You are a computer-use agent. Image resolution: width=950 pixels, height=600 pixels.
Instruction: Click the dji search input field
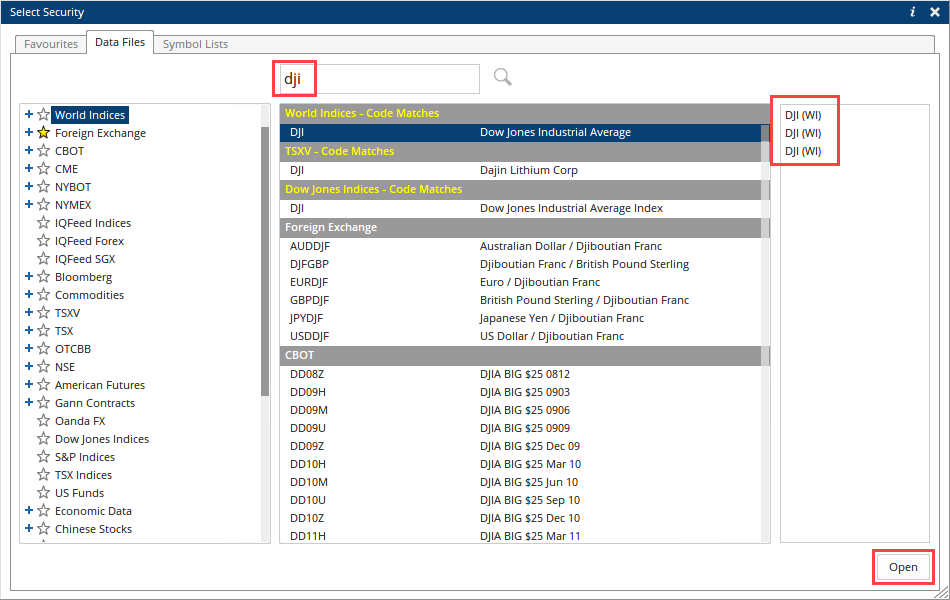click(x=379, y=79)
